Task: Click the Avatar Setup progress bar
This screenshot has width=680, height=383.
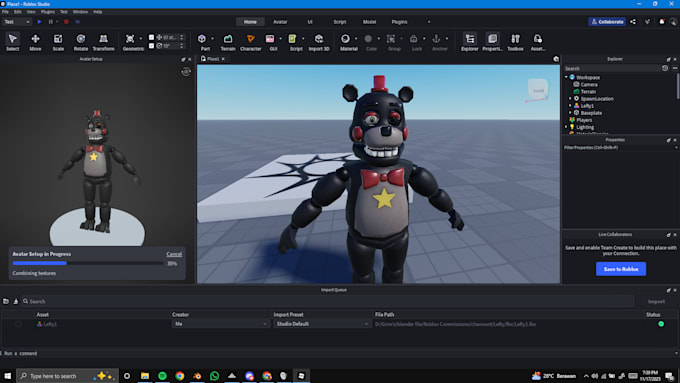Action: 88,263
